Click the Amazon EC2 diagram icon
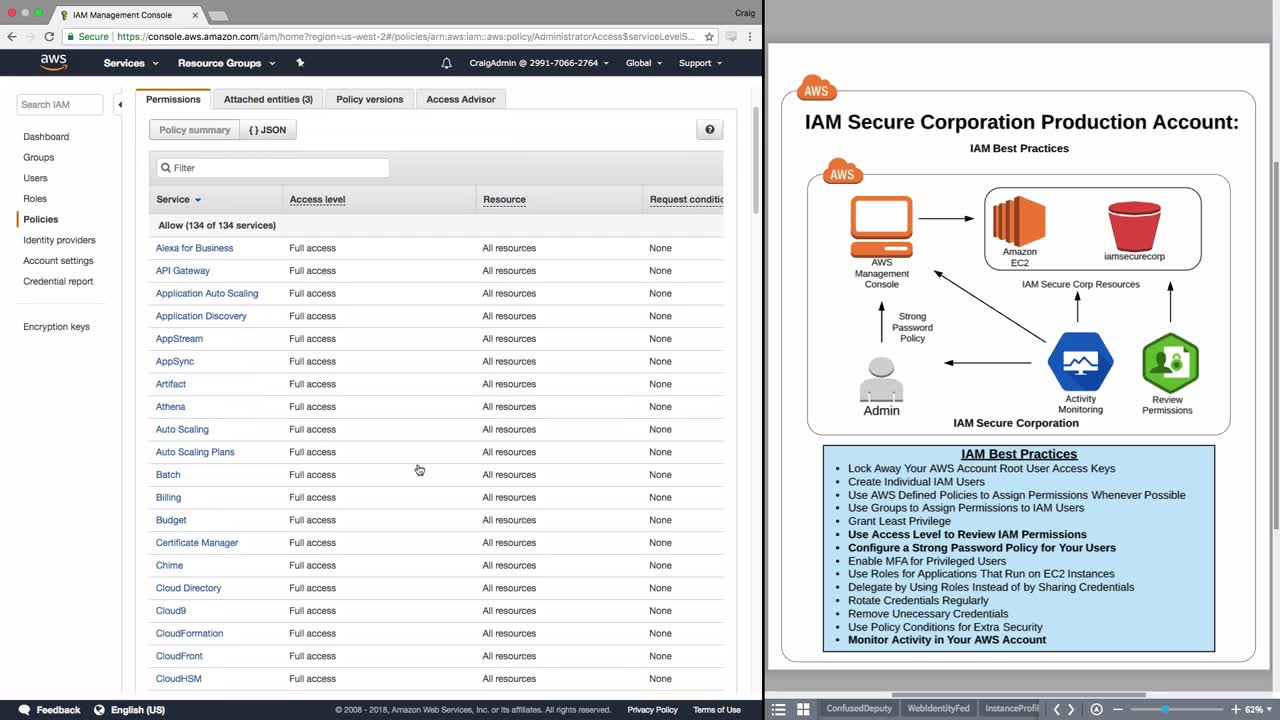 [1019, 220]
